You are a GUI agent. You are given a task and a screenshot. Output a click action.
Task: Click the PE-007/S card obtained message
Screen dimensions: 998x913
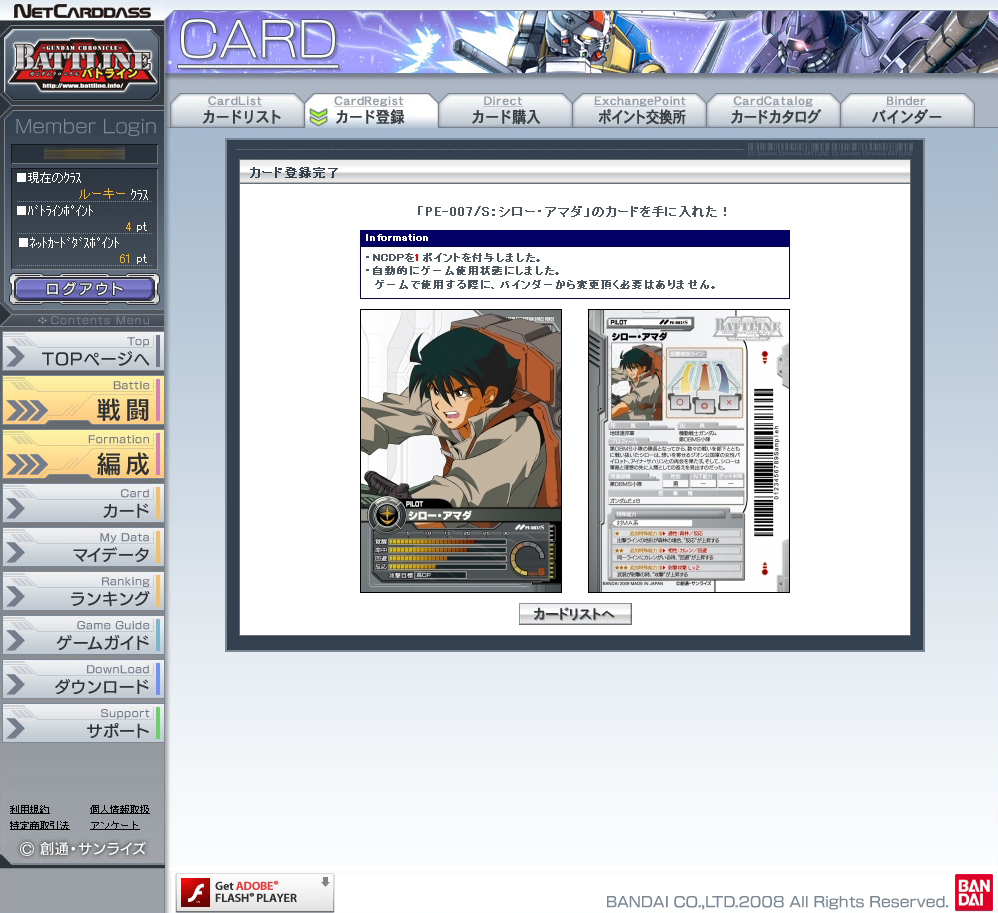tap(572, 211)
